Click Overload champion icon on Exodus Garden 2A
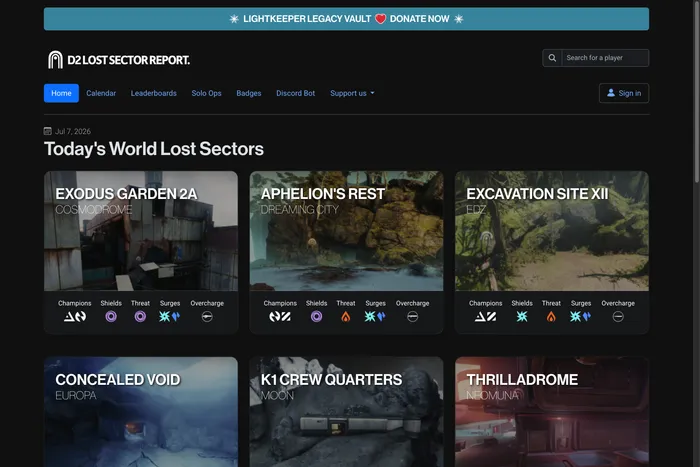 pyautogui.click(x=80, y=317)
